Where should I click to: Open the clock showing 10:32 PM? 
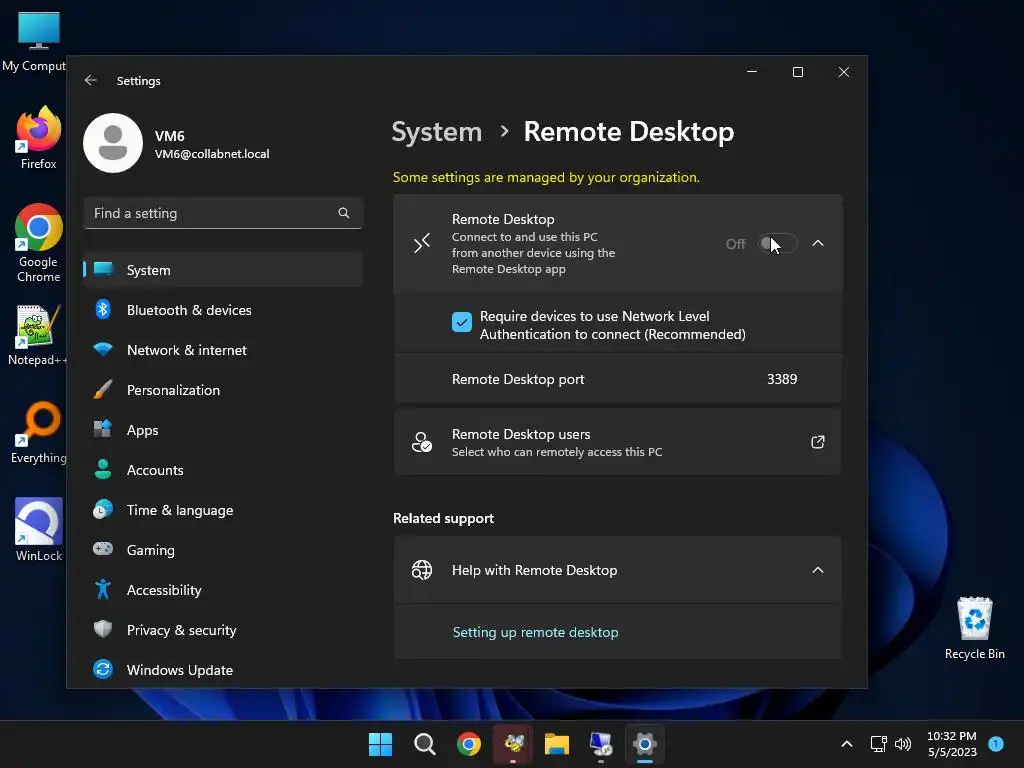(x=952, y=744)
